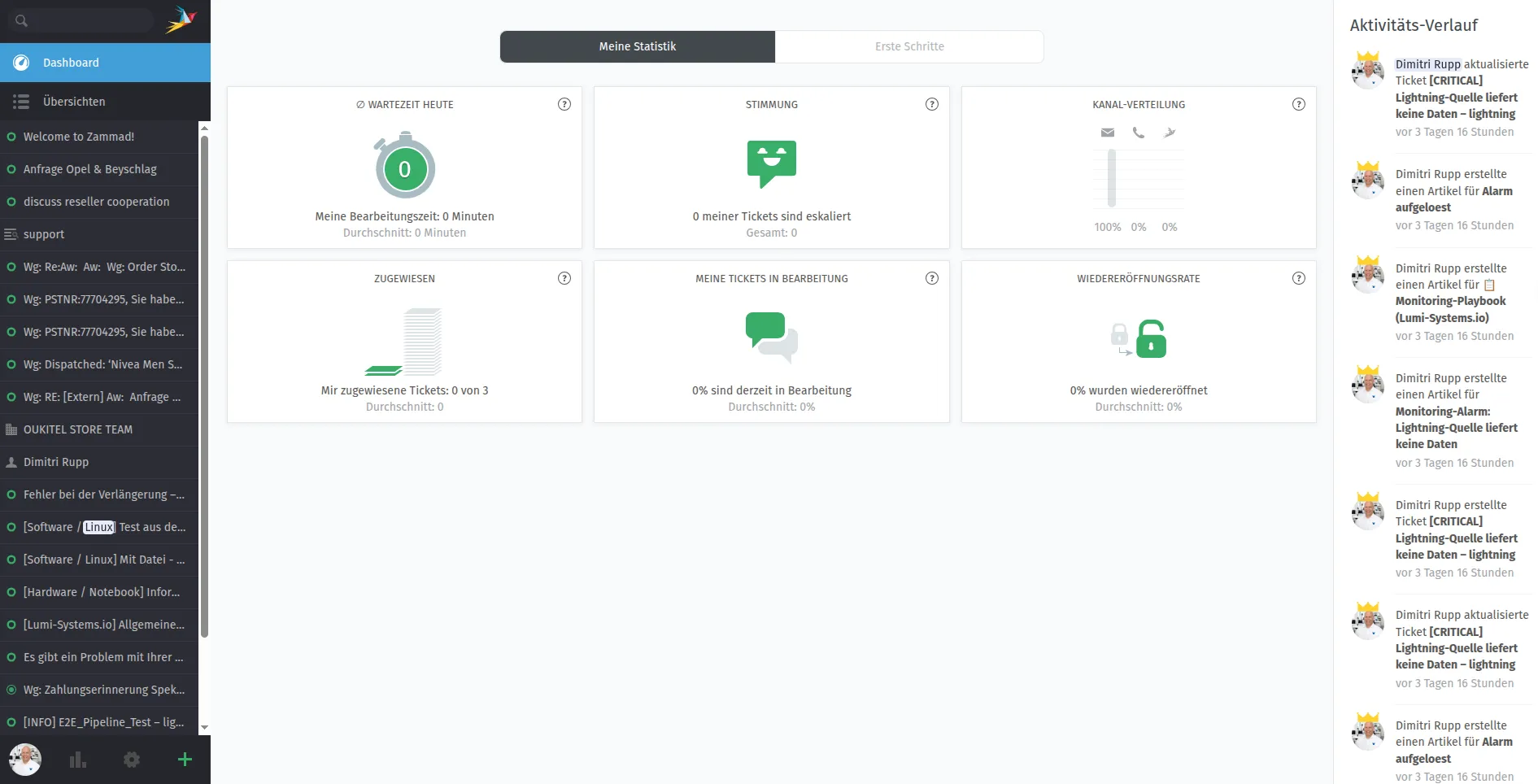Image resolution: width=1538 pixels, height=784 pixels.
Task: Click '0 meiner Tickets sind eskaliert' text
Action: tap(772, 216)
